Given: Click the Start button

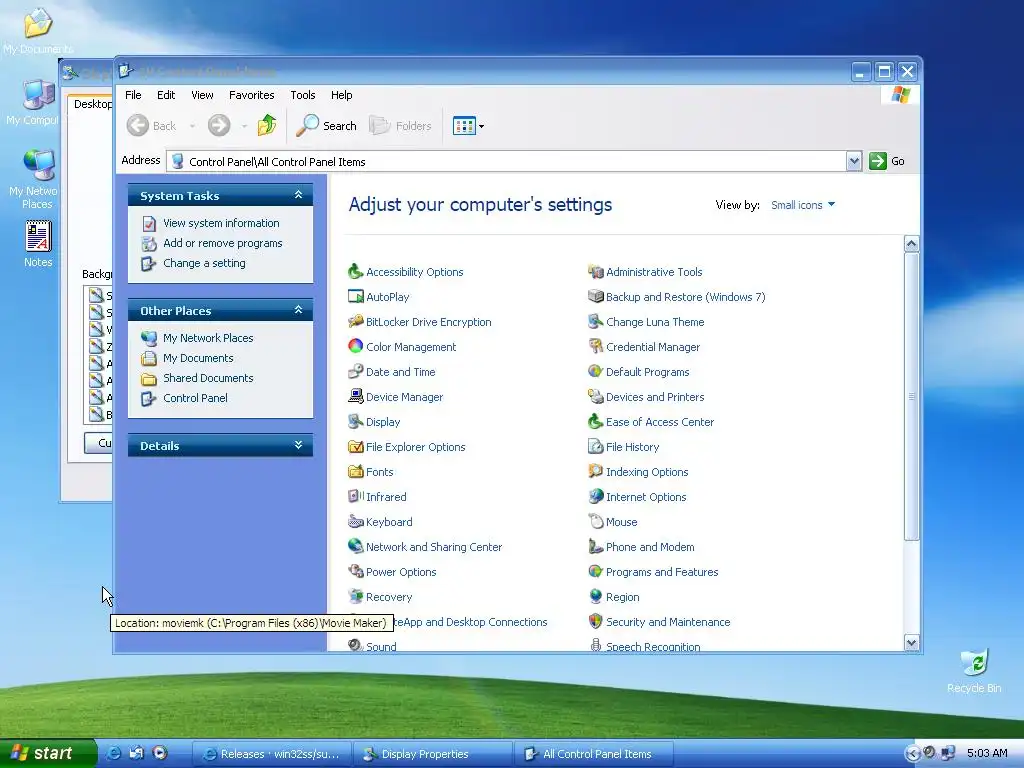Looking at the screenshot, I should point(47,754).
